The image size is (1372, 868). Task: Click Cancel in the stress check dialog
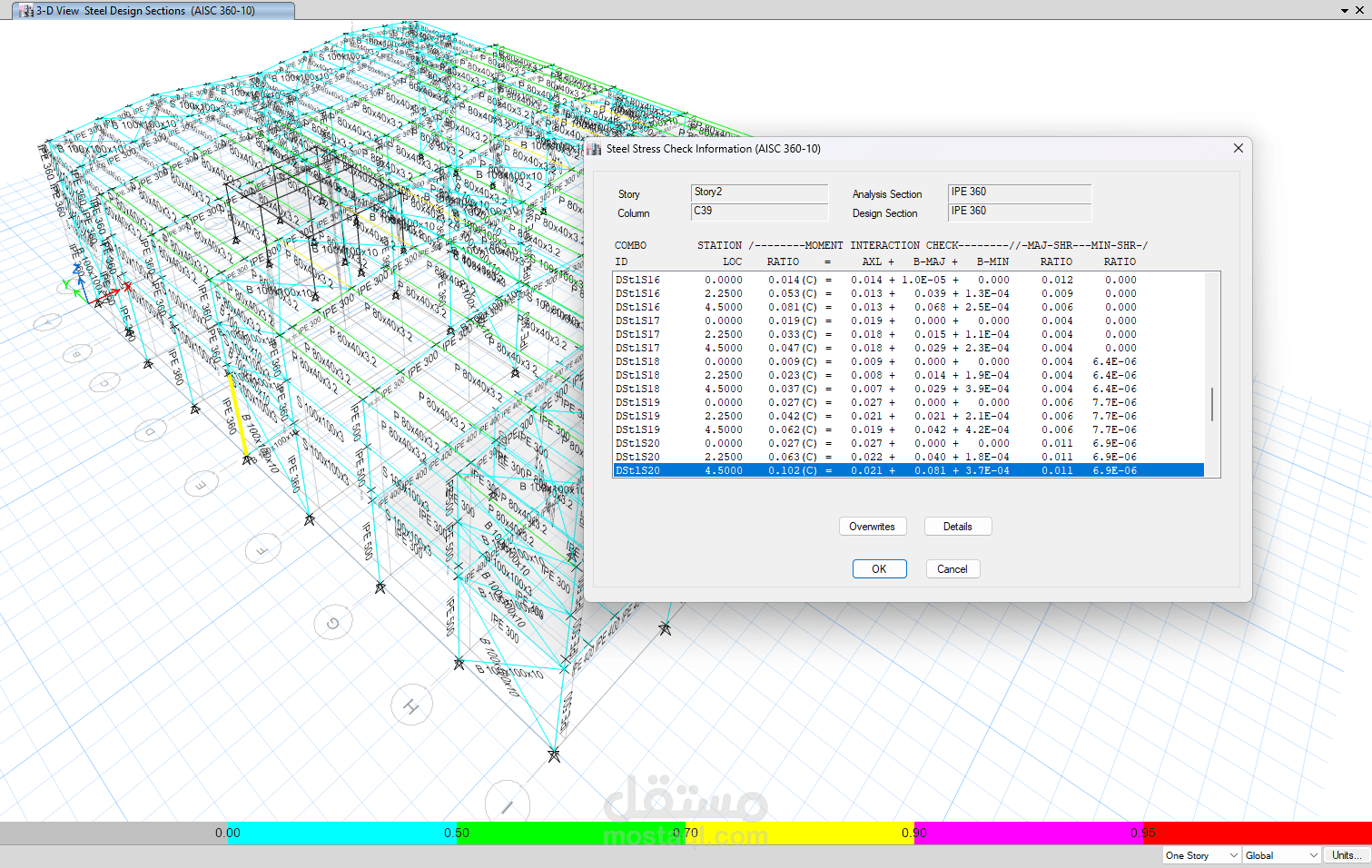(953, 569)
